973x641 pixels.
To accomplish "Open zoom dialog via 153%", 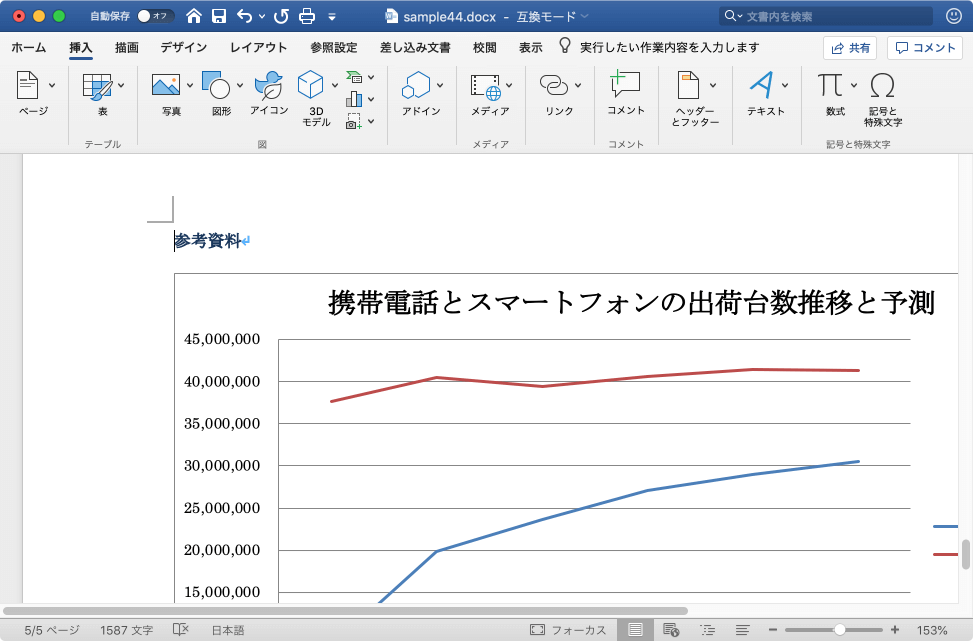I will tap(932, 630).
